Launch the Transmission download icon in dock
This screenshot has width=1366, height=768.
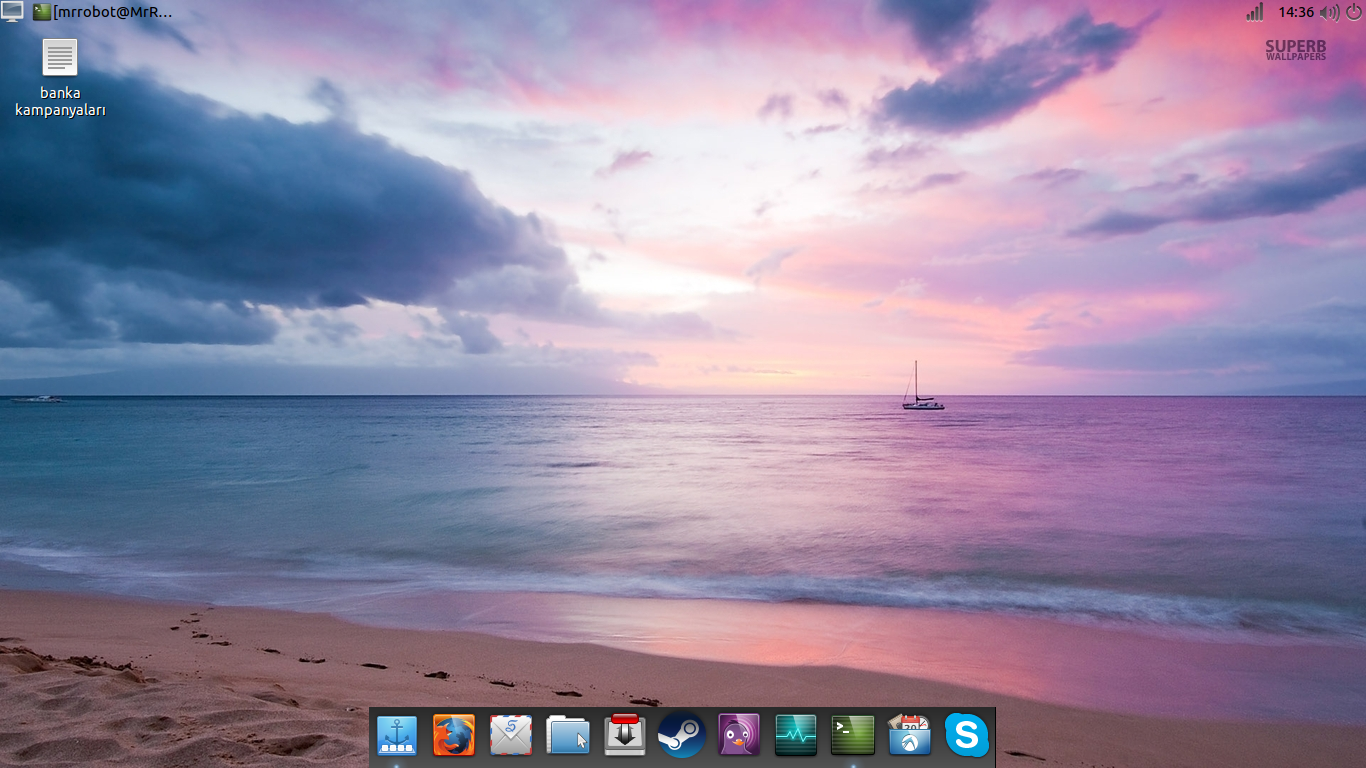625,736
